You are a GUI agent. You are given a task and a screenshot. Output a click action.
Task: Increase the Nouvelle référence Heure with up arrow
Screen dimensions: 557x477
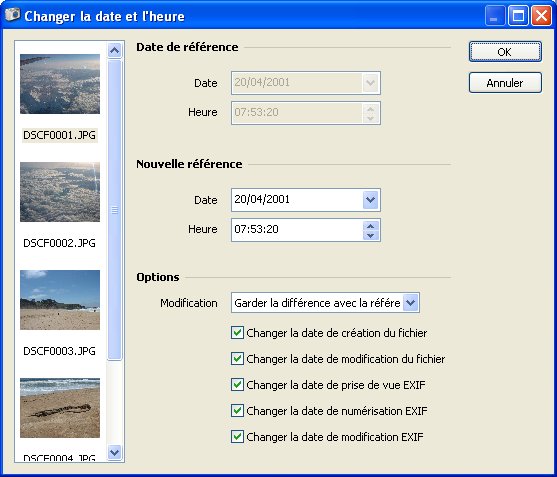[371, 226]
